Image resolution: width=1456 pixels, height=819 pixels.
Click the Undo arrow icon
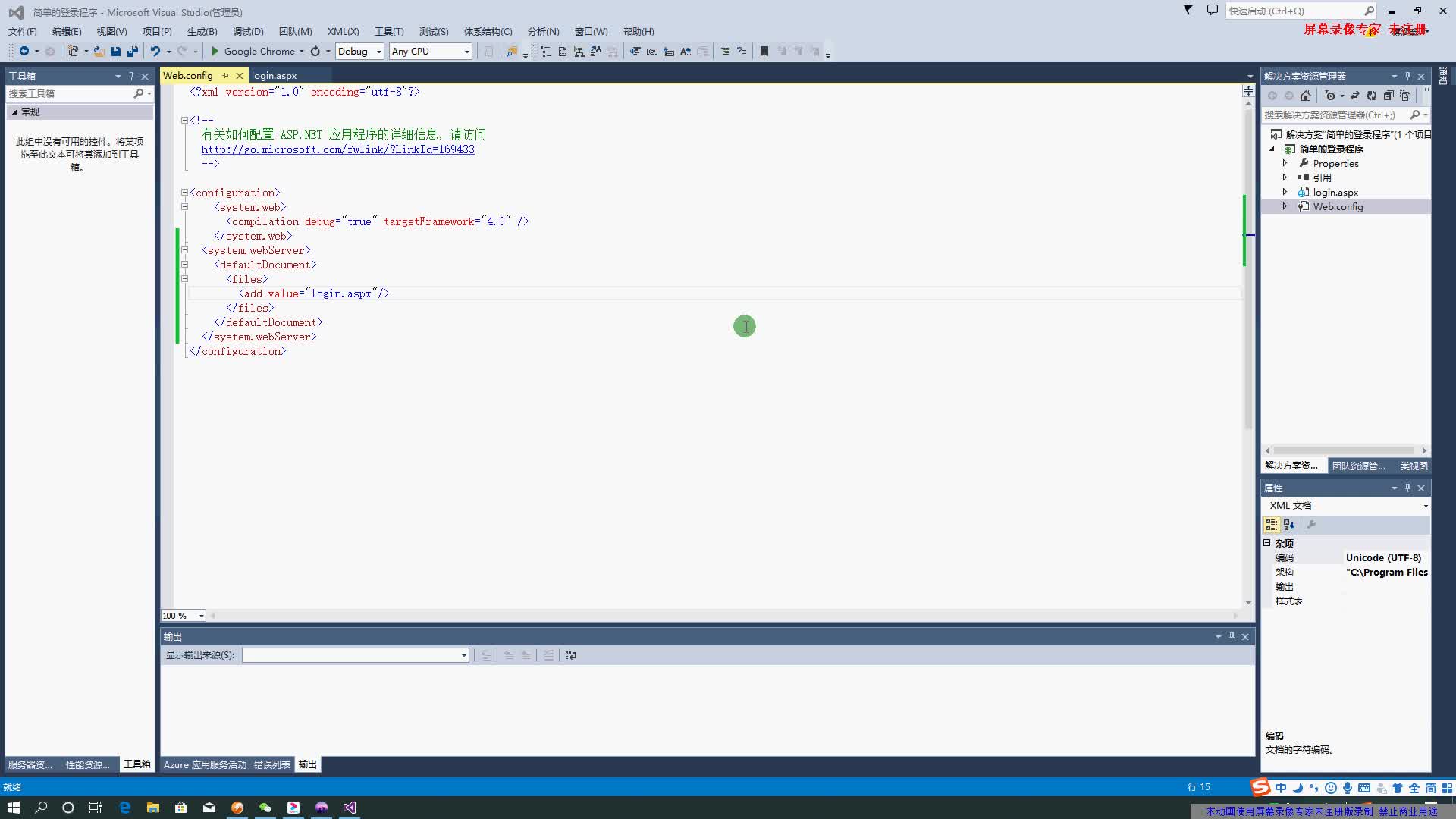click(155, 52)
